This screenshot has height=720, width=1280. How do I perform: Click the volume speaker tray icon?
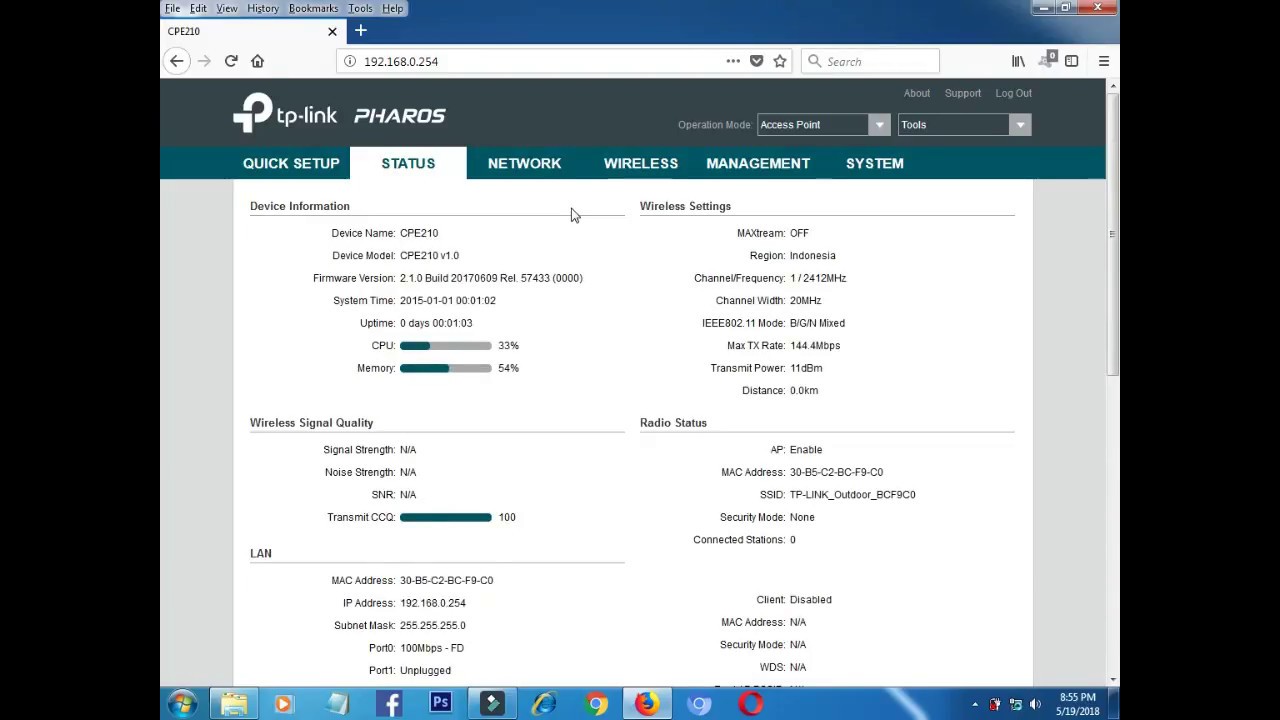point(1035,705)
